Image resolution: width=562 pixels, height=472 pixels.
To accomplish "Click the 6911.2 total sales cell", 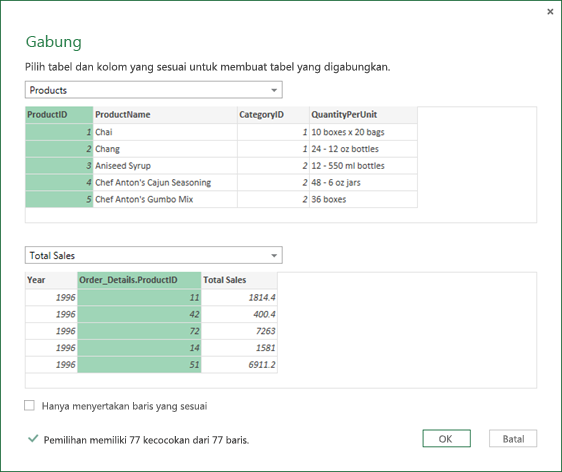I will coord(239,365).
